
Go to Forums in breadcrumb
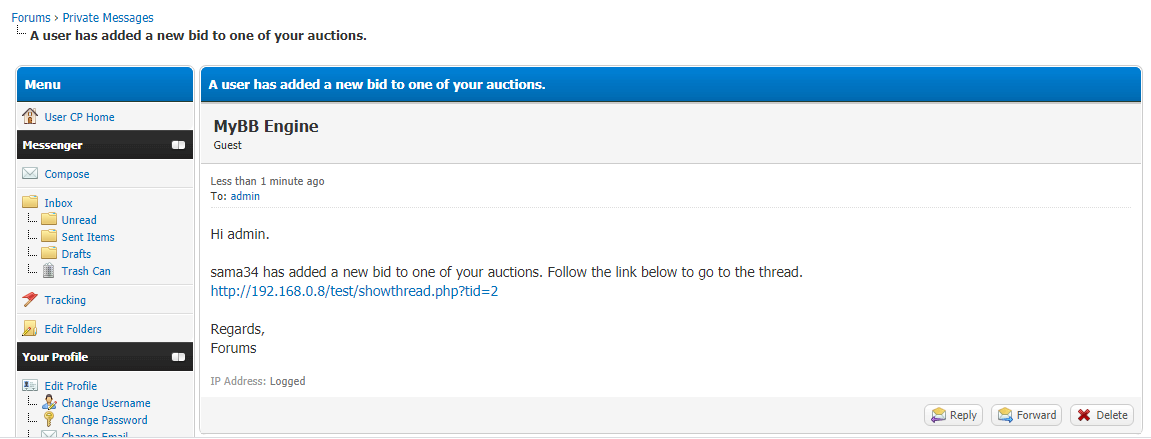[x=31, y=18]
